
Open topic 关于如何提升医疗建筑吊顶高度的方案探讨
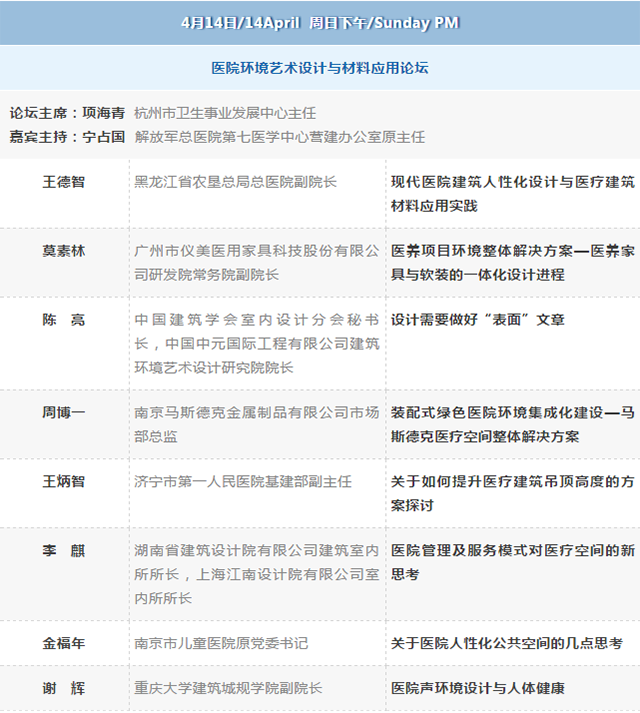512,492
